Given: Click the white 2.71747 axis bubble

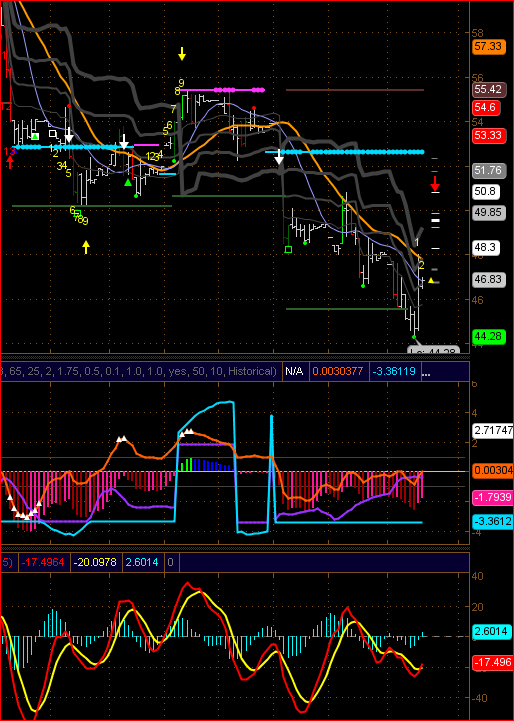Looking at the screenshot, I should (x=493, y=430).
